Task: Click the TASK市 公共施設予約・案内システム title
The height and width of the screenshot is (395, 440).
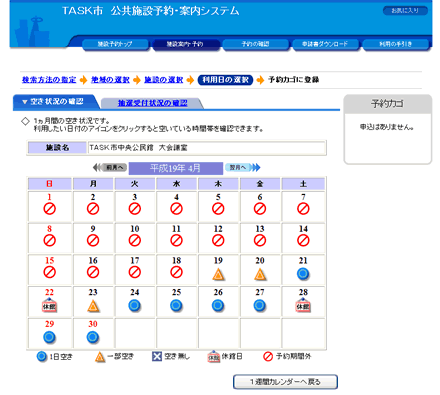Action: click(151, 11)
